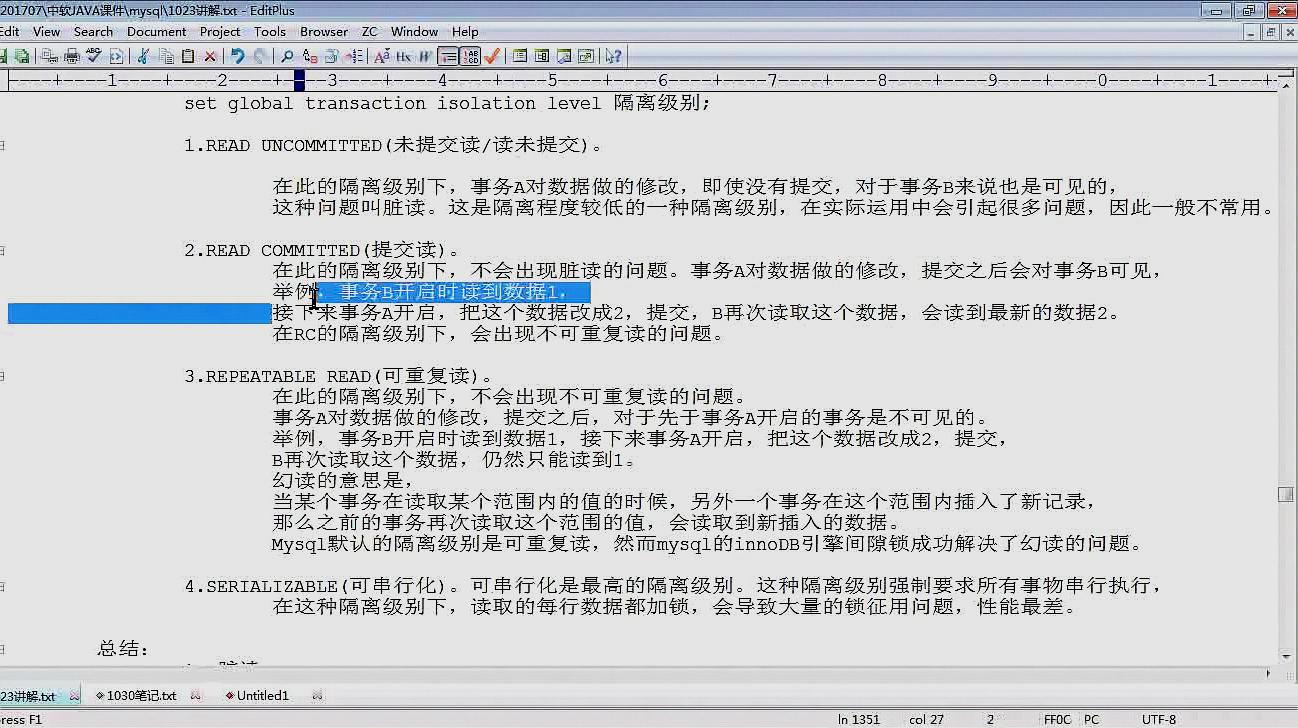Click the Find in Files icon
Screen dimensions: 1298x728
[x=331, y=57]
